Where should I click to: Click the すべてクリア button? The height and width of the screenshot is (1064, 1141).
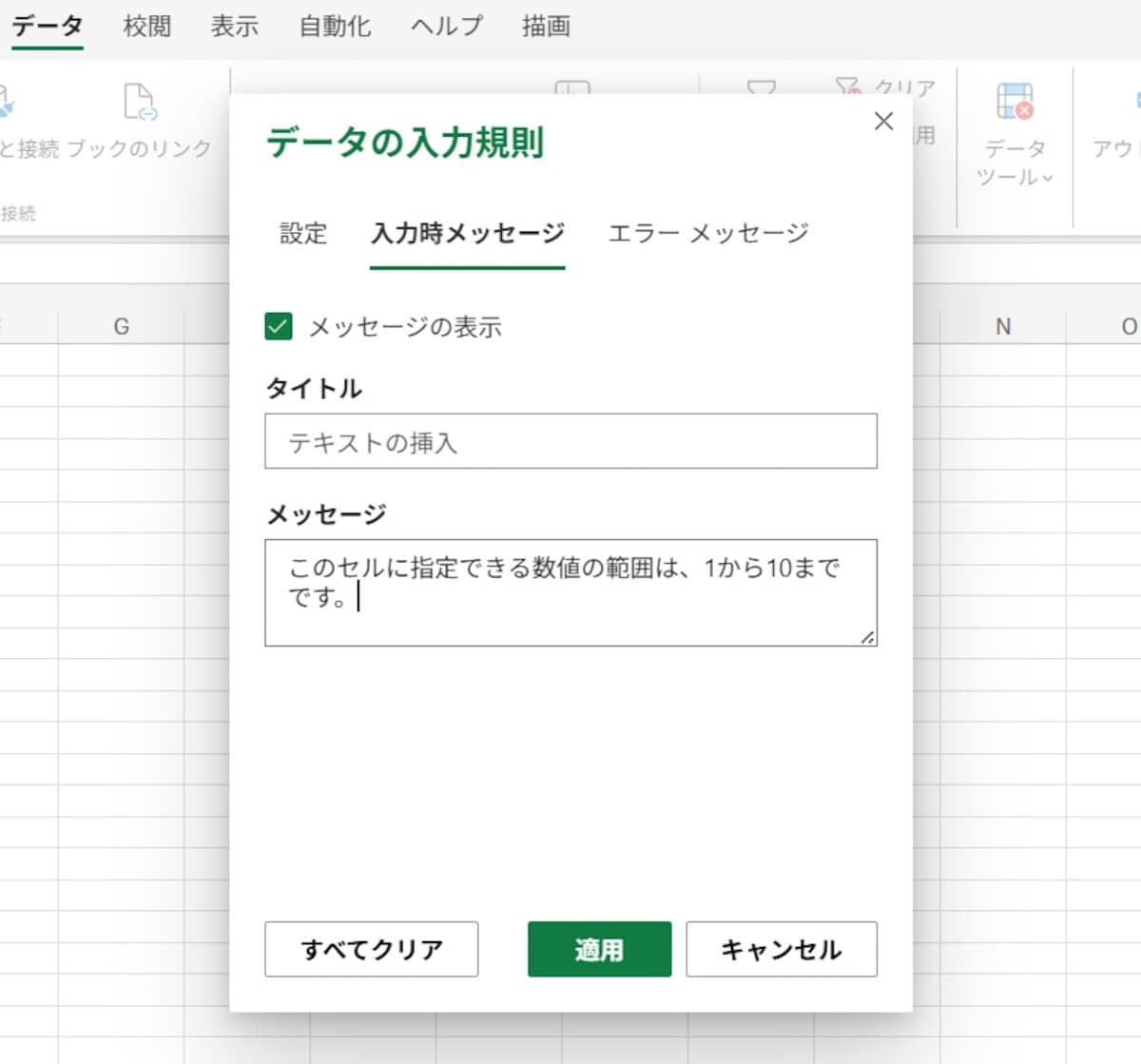371,949
